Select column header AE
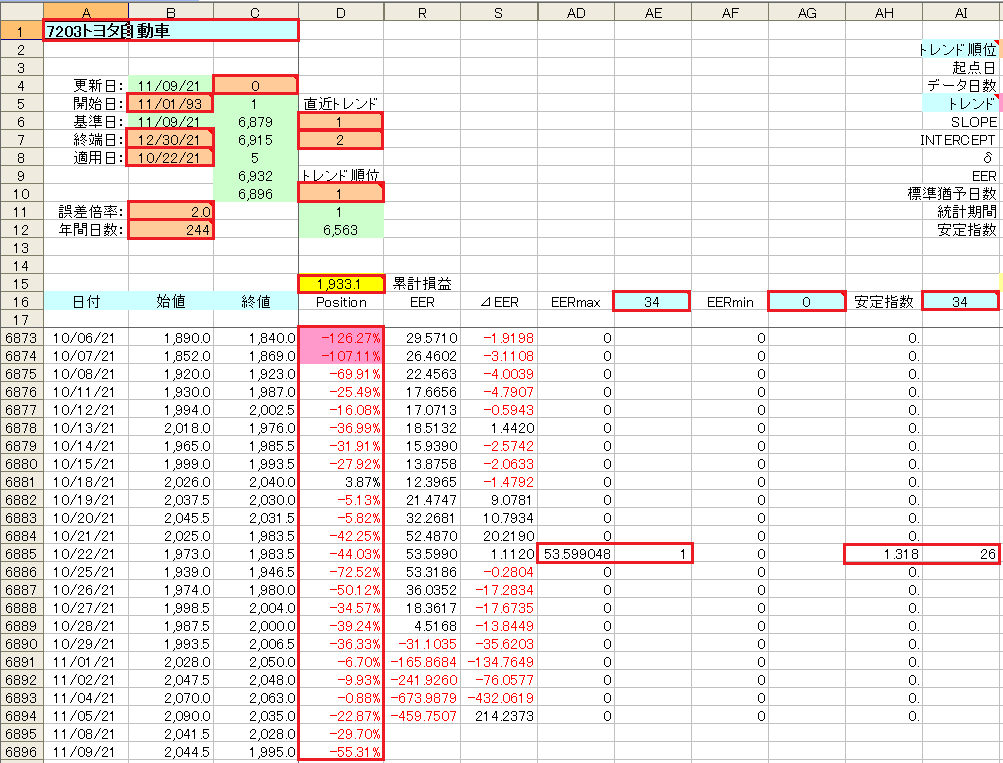Viewport: 1003px width, 763px height. coord(652,12)
